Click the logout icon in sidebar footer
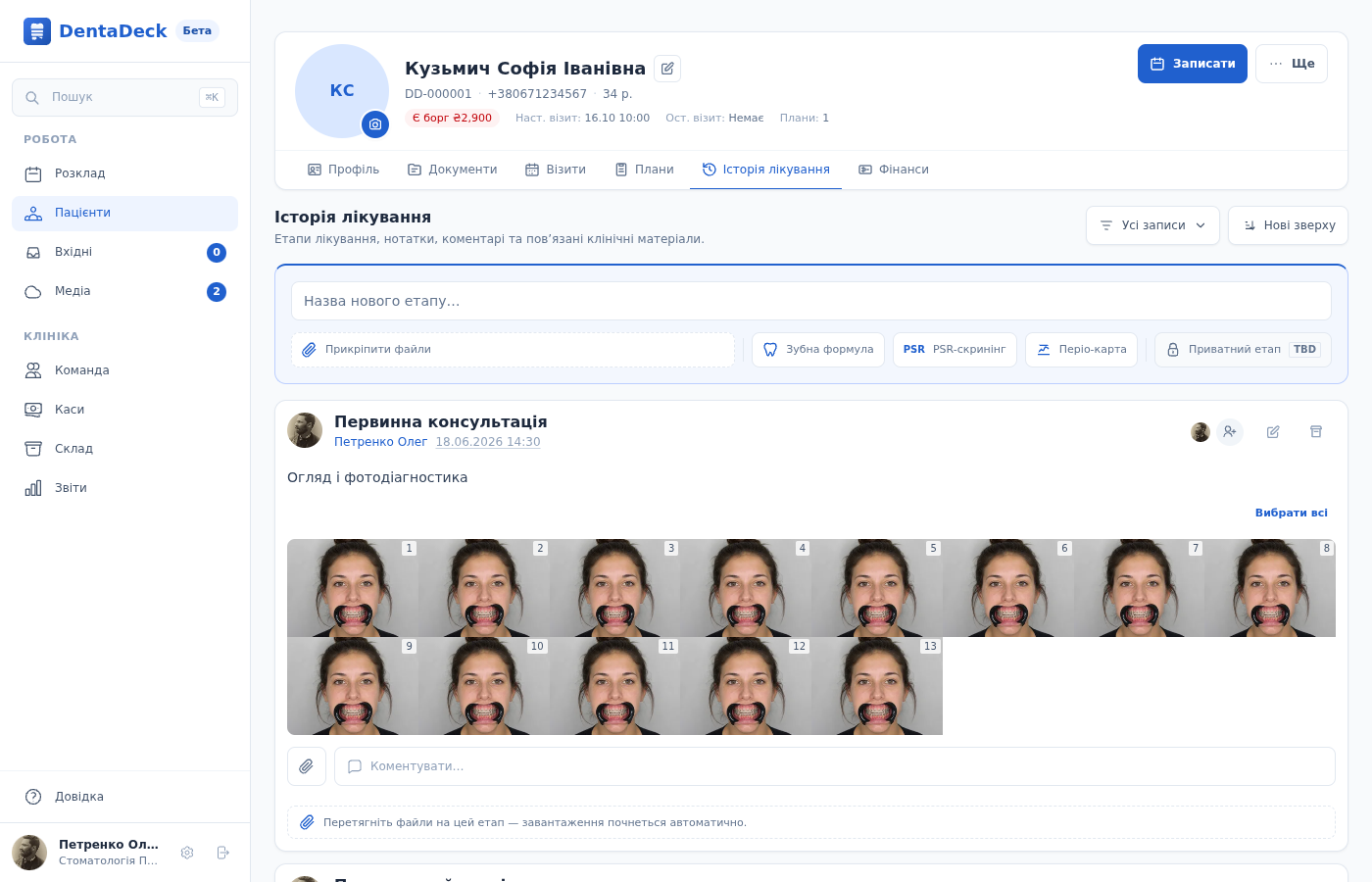Screen dimensions: 1372x882 [x=222, y=853]
